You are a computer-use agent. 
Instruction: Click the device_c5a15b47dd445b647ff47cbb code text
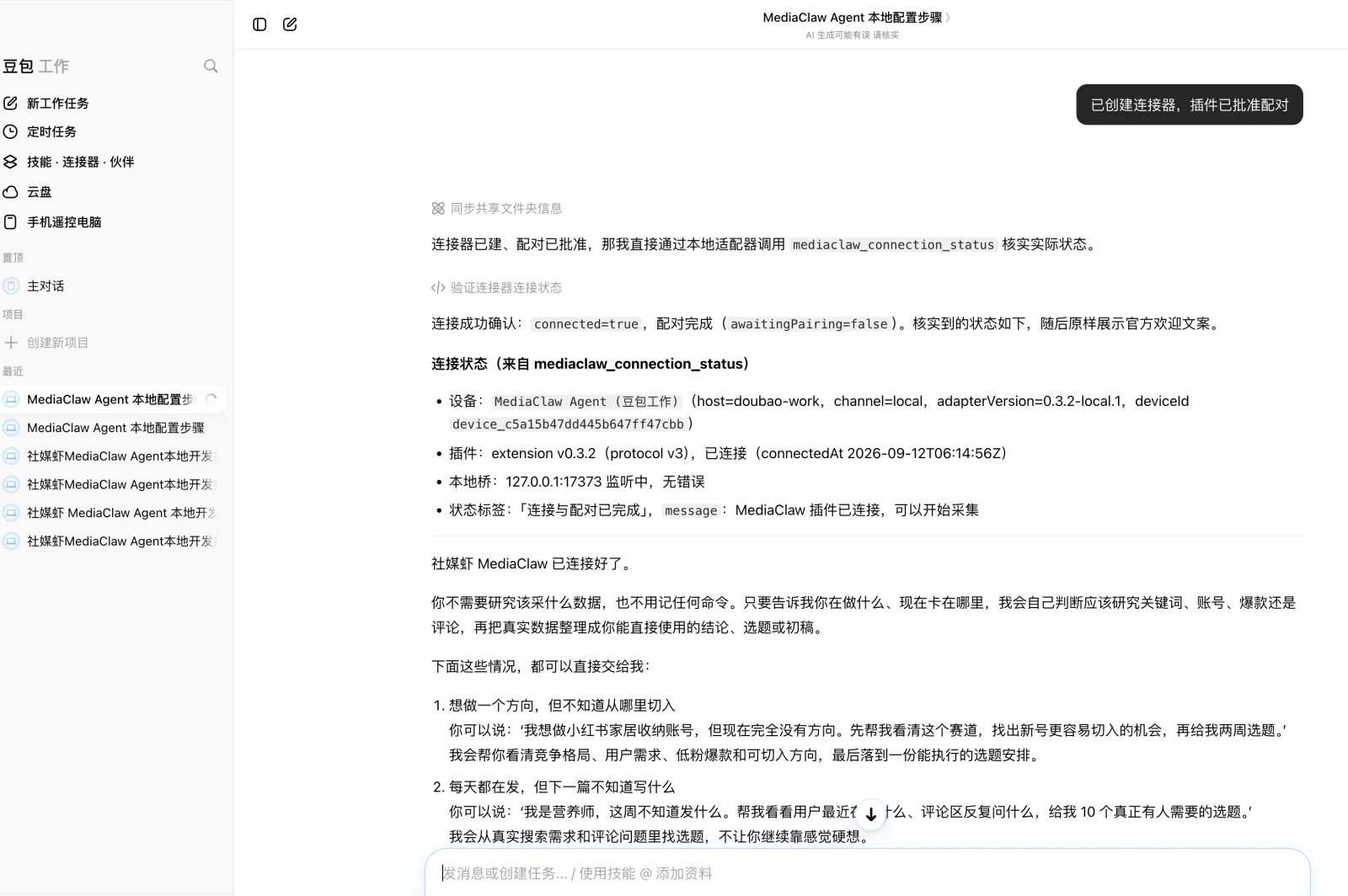point(568,424)
